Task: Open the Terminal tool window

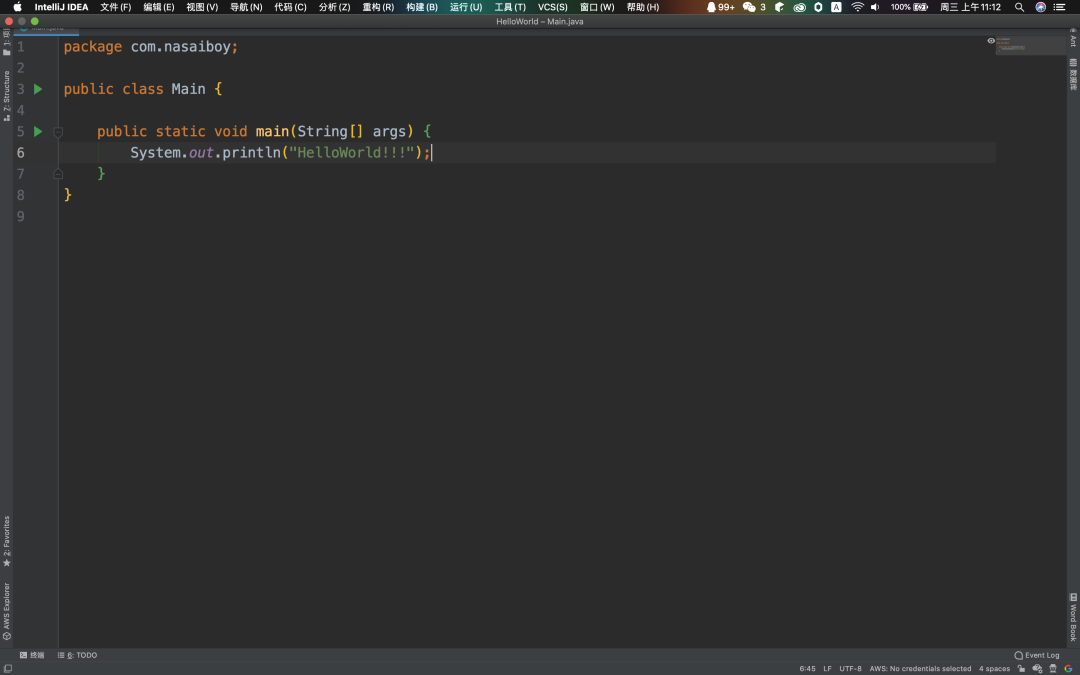Action: (32, 655)
